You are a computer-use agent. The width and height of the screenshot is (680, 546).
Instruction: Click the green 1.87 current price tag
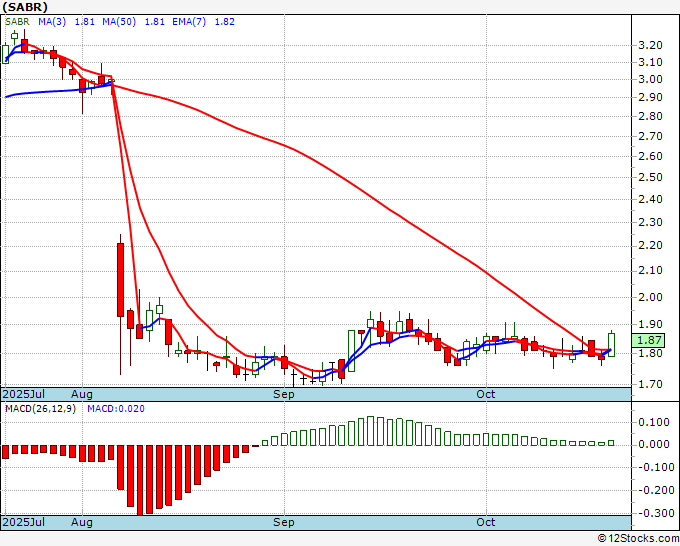click(x=649, y=340)
